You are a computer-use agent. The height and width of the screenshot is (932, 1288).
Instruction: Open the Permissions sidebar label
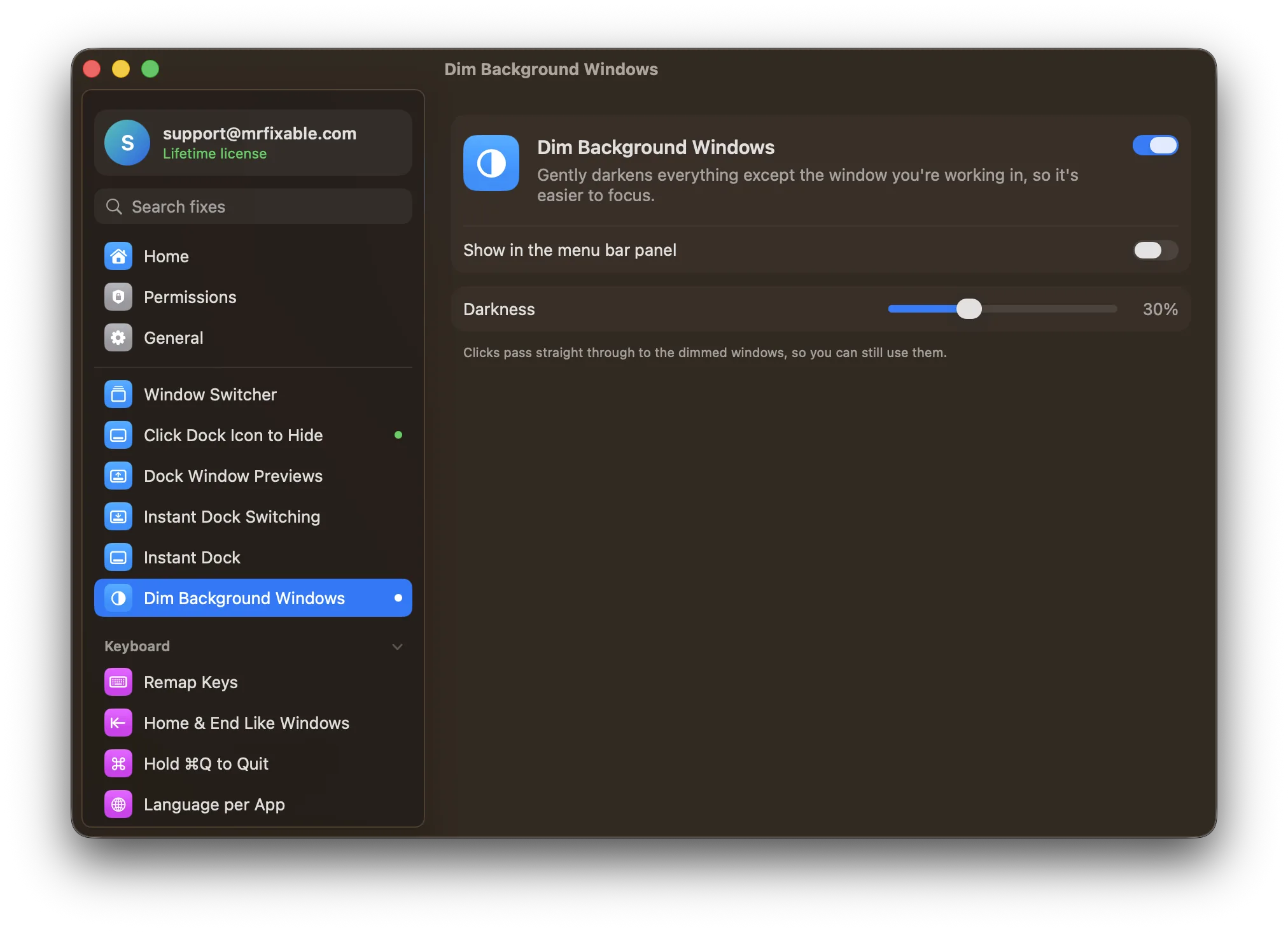tap(190, 297)
